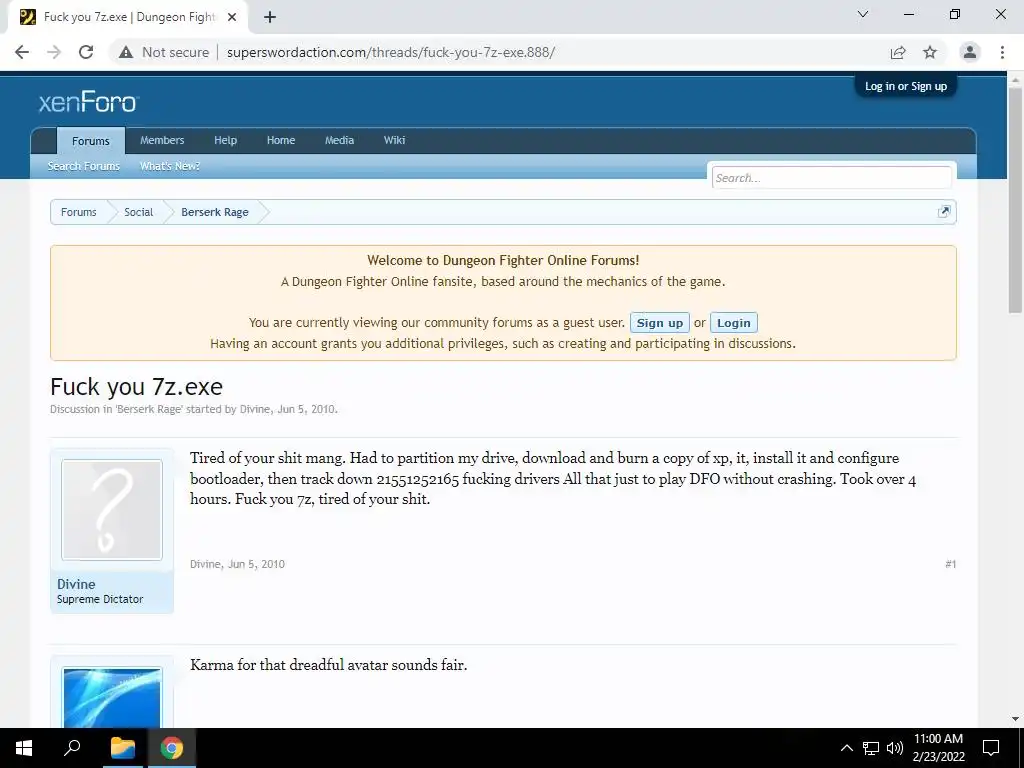Screen dimensions: 1024x768
Task: Open the tab search dropdown arrow
Action: (x=863, y=14)
